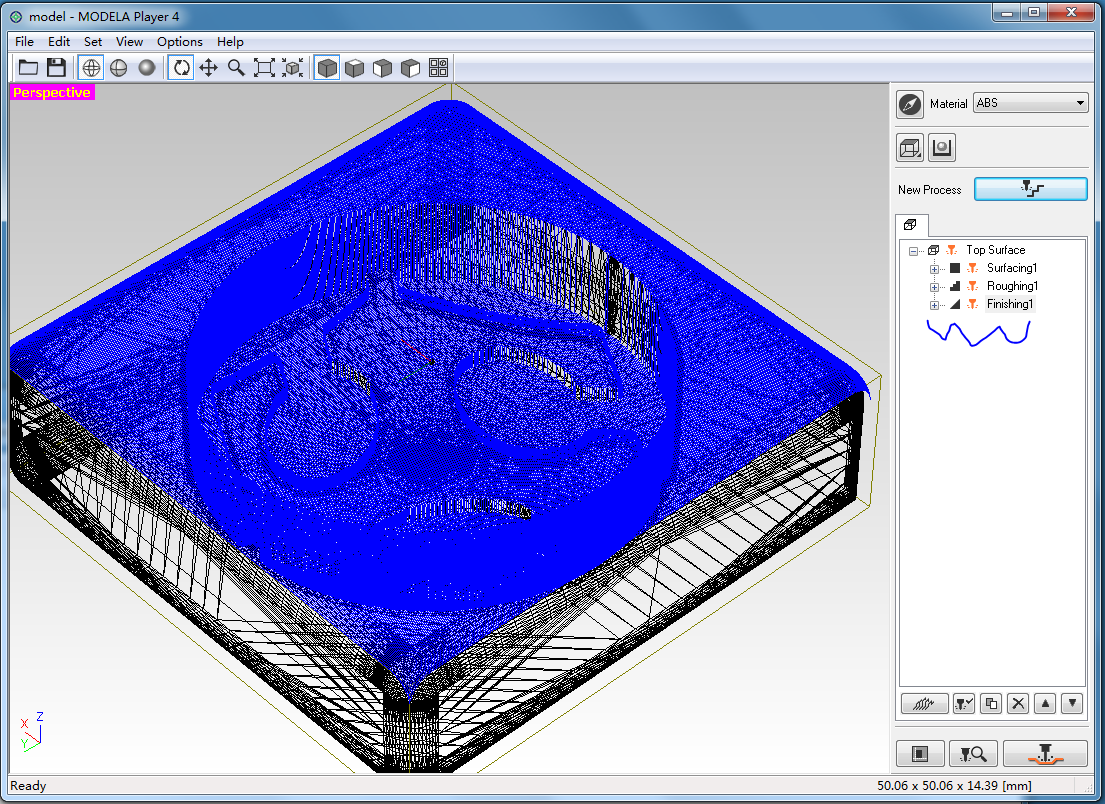Open the File menu
This screenshot has height=804, width=1105.
click(24, 42)
